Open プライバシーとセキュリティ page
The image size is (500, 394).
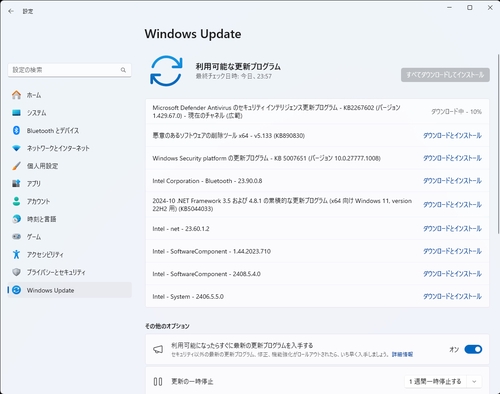[70, 272]
